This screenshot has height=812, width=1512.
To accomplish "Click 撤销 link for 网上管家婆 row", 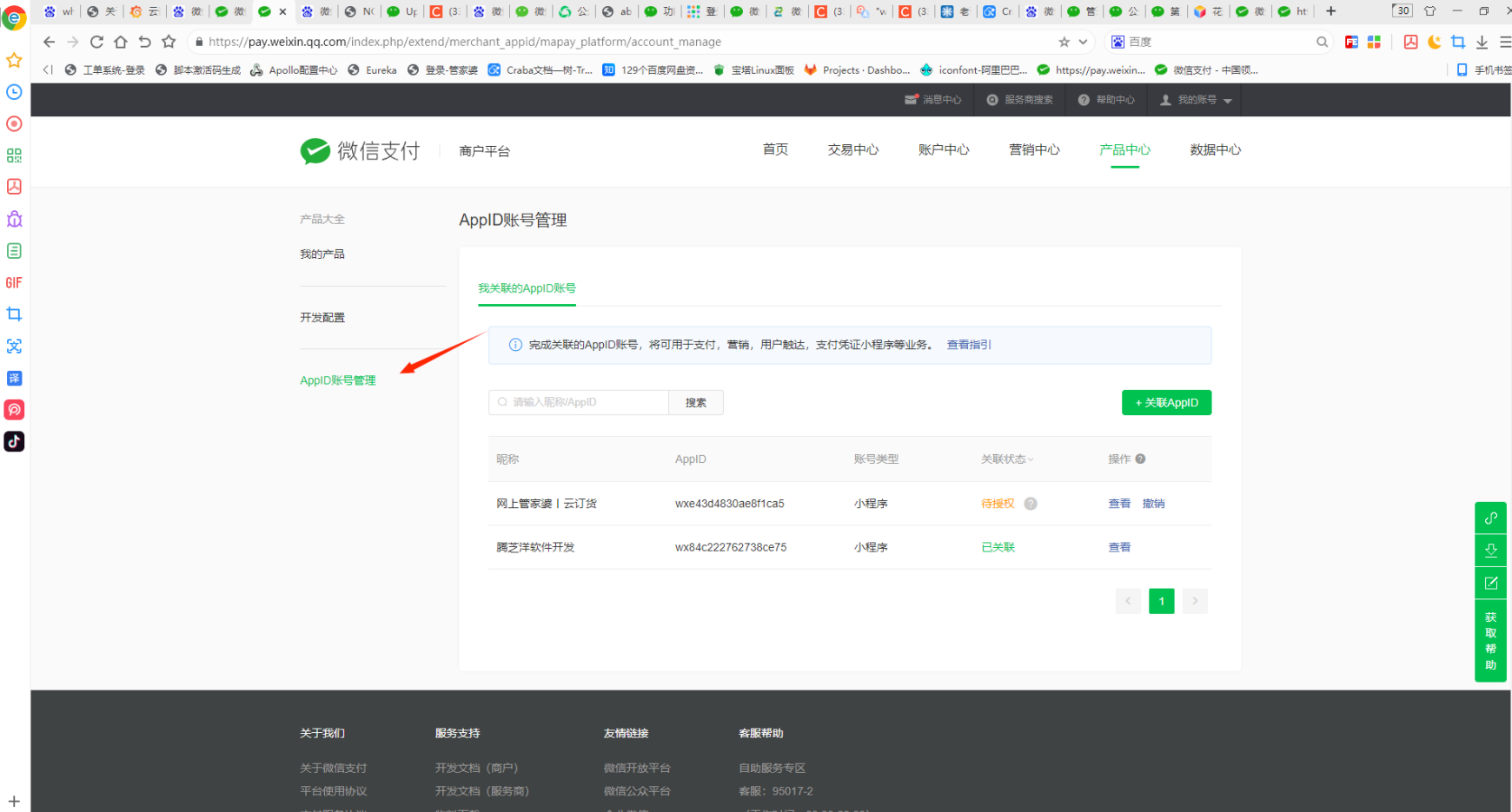I will [1153, 504].
